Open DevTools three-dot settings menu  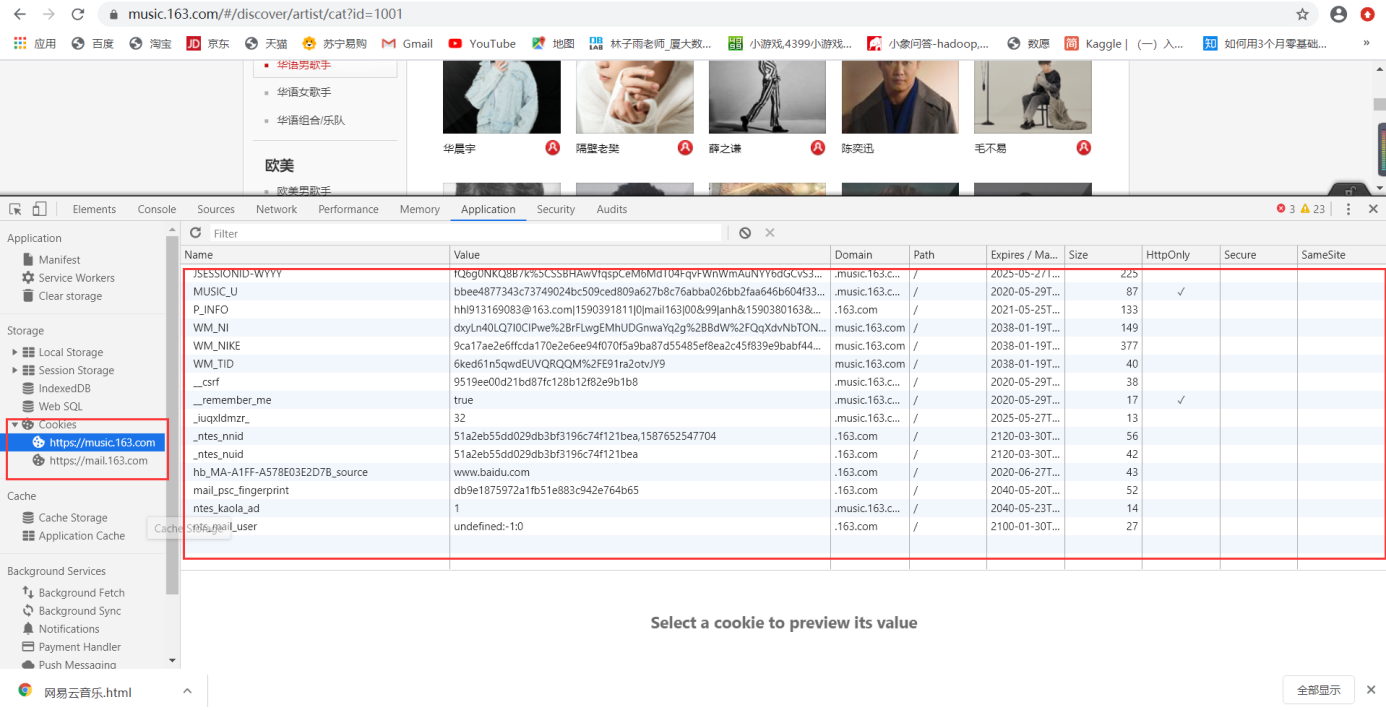[1348, 209]
